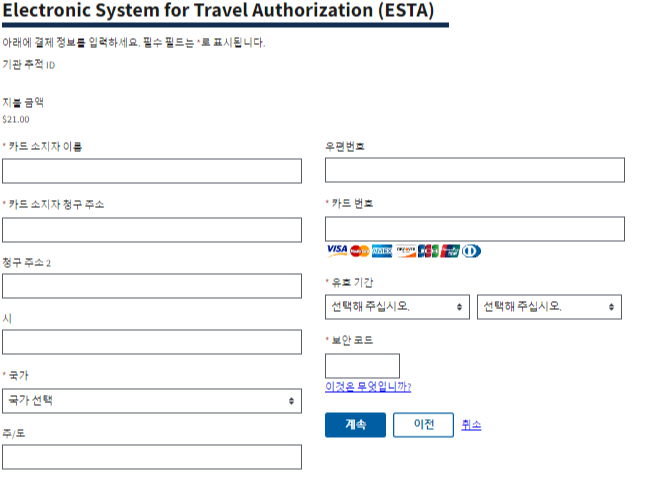Viewport: 645px width, 483px height.
Task: Focus the 주/도 state input field
Action: (152, 457)
